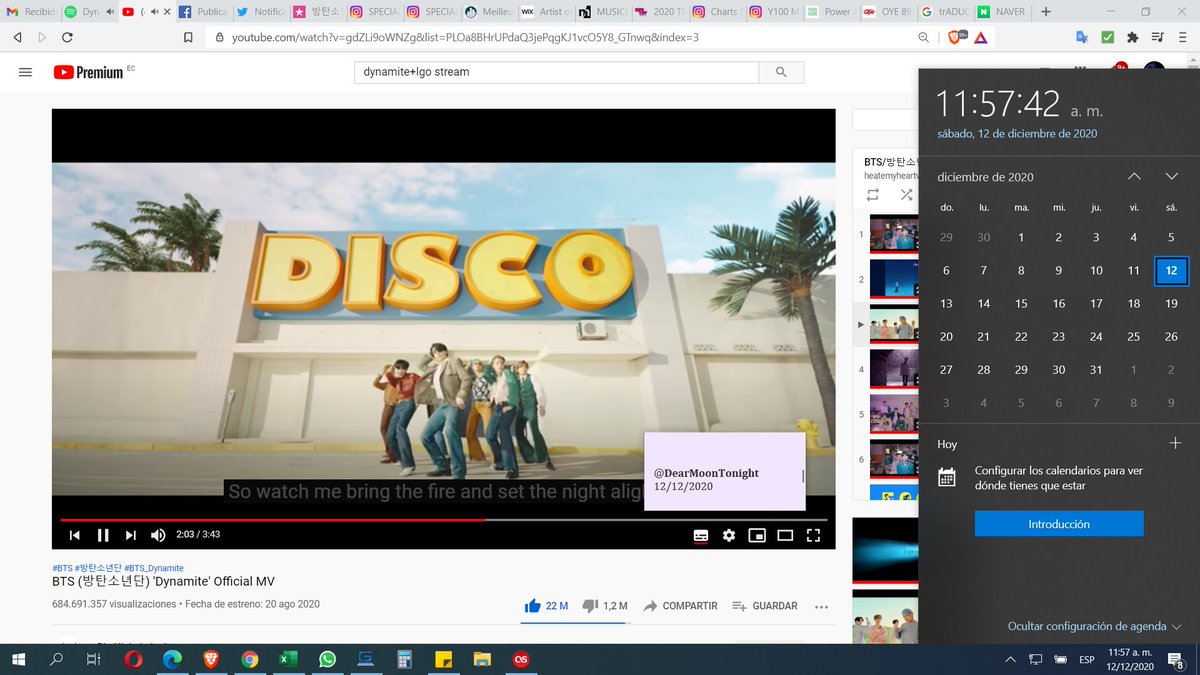Switch to the Facebook Publica tab
1200x675 pixels.
pyautogui.click(x=203, y=12)
